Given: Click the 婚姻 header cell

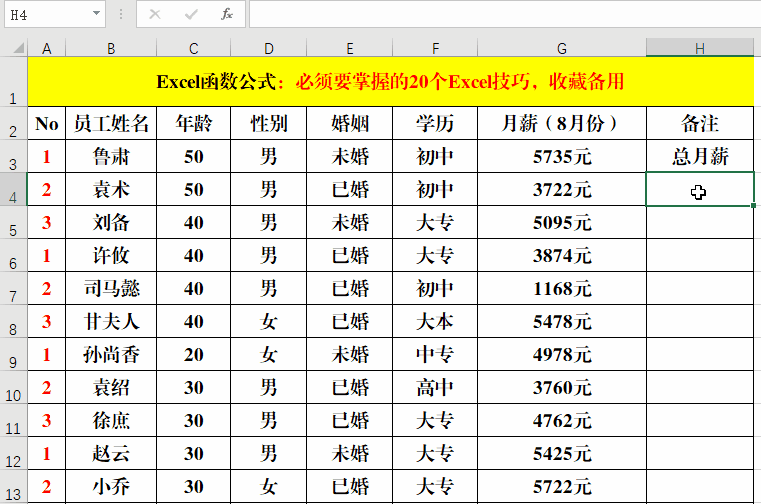Looking at the screenshot, I should point(349,123).
